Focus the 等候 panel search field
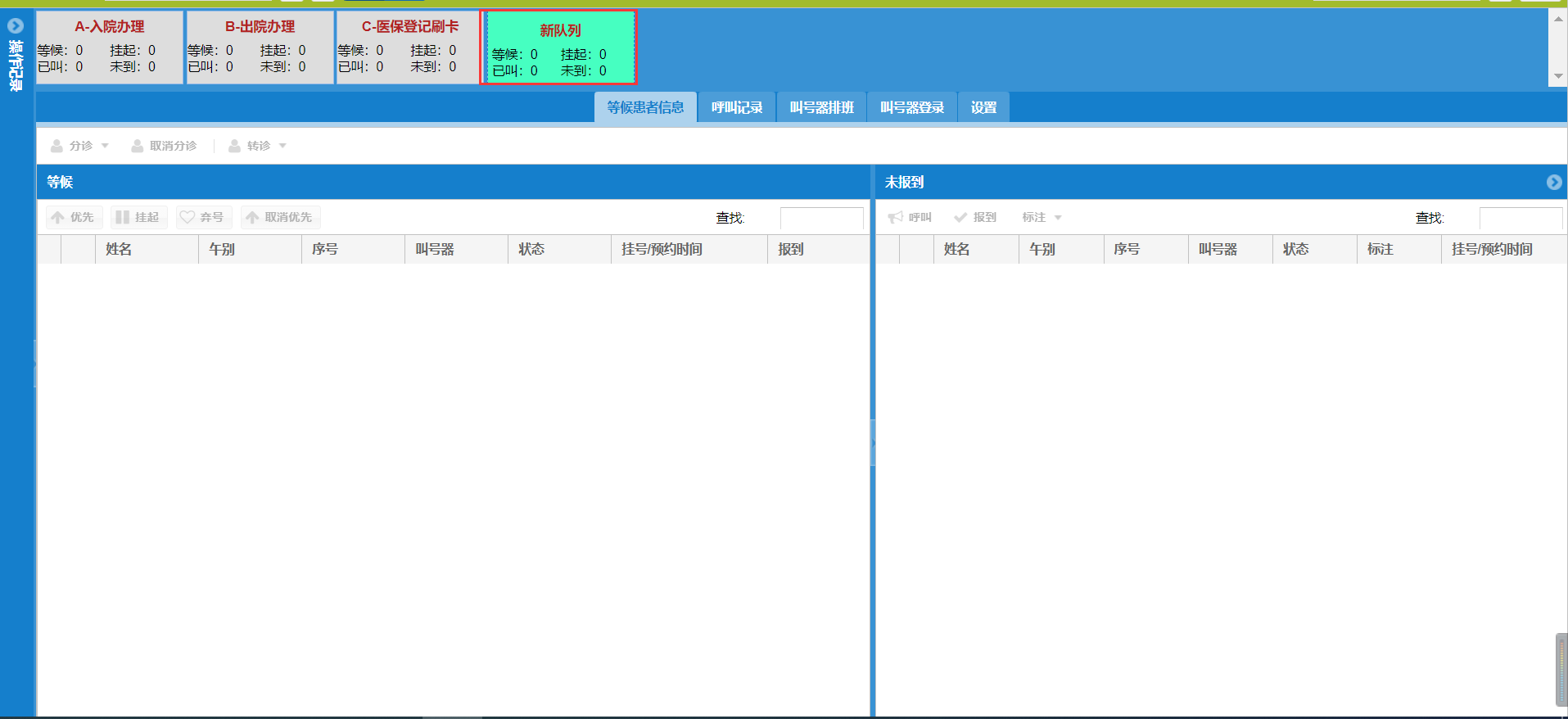Viewport: 1568px width, 719px height. 821,218
